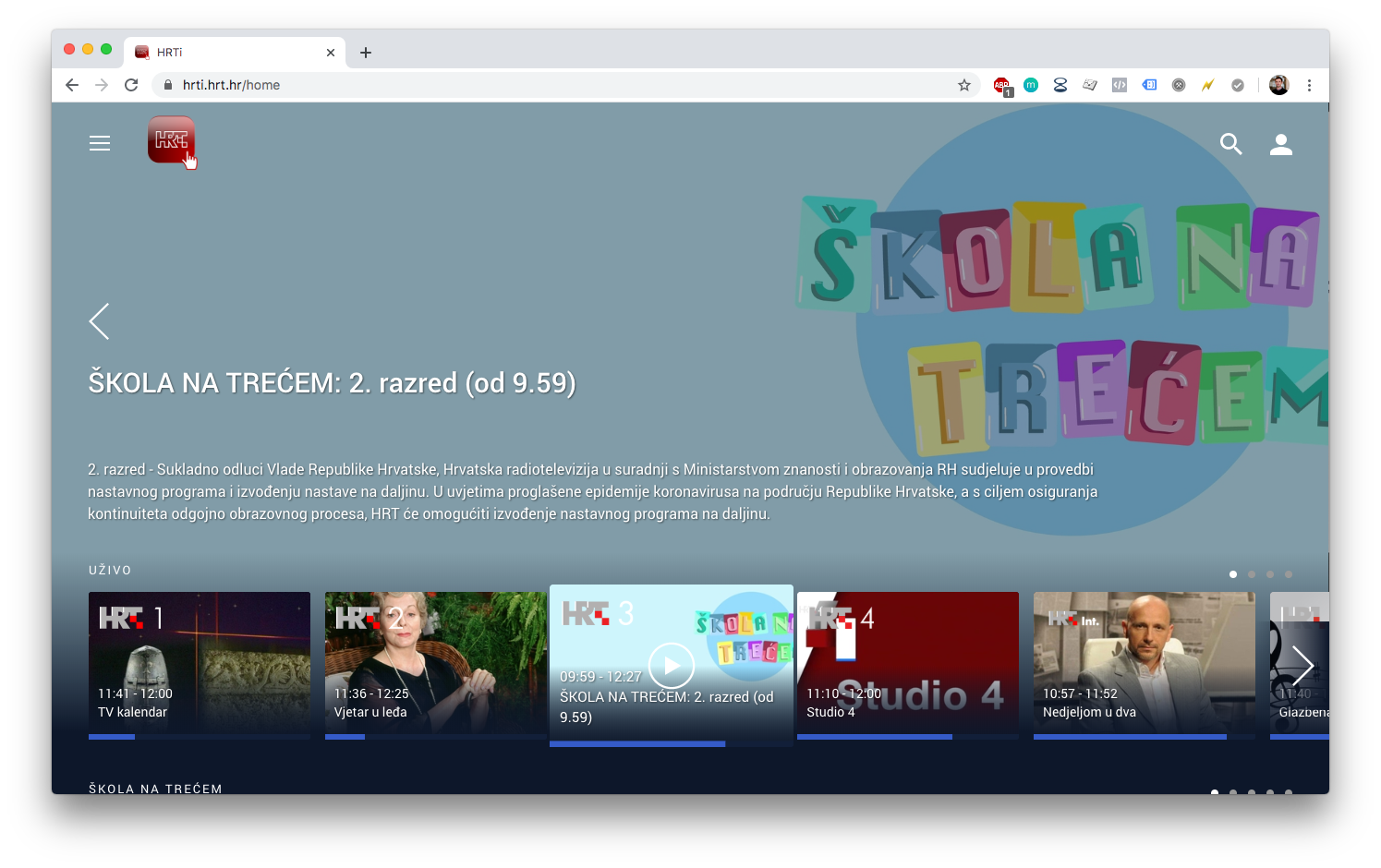This screenshot has height=868, width=1381.
Task: Open a new browser tab
Action: pos(366,53)
